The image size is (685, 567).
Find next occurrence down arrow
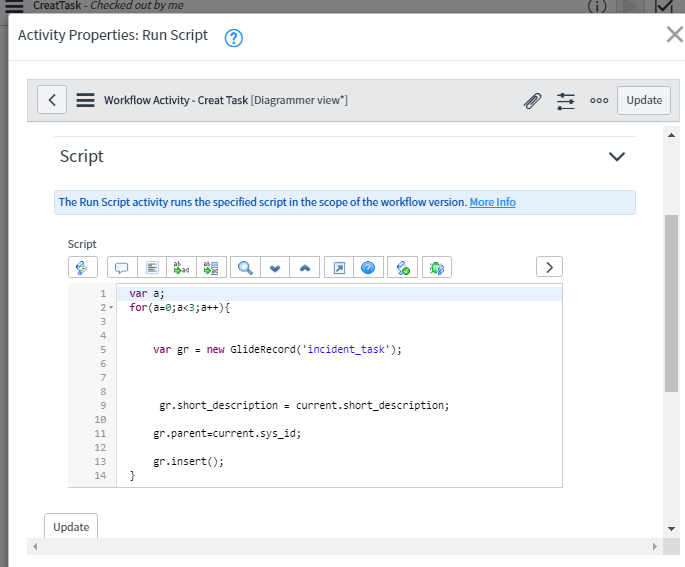[275, 267]
